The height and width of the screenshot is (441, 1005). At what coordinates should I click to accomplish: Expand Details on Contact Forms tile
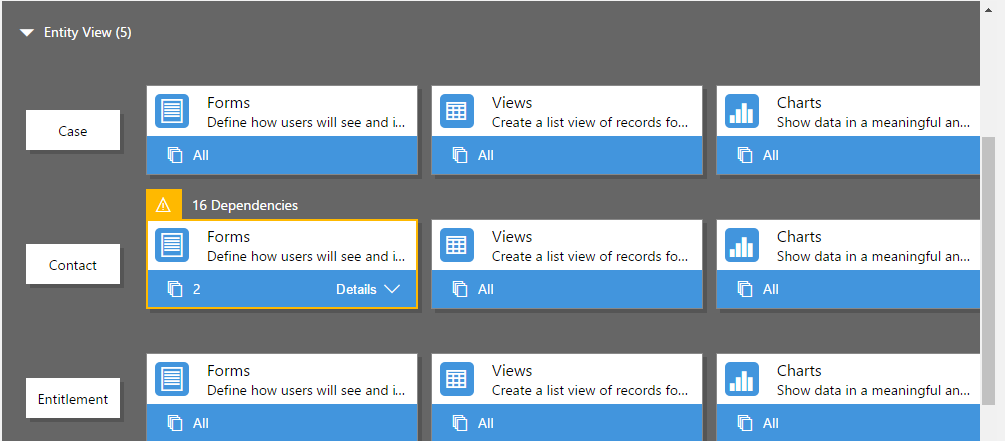point(368,289)
